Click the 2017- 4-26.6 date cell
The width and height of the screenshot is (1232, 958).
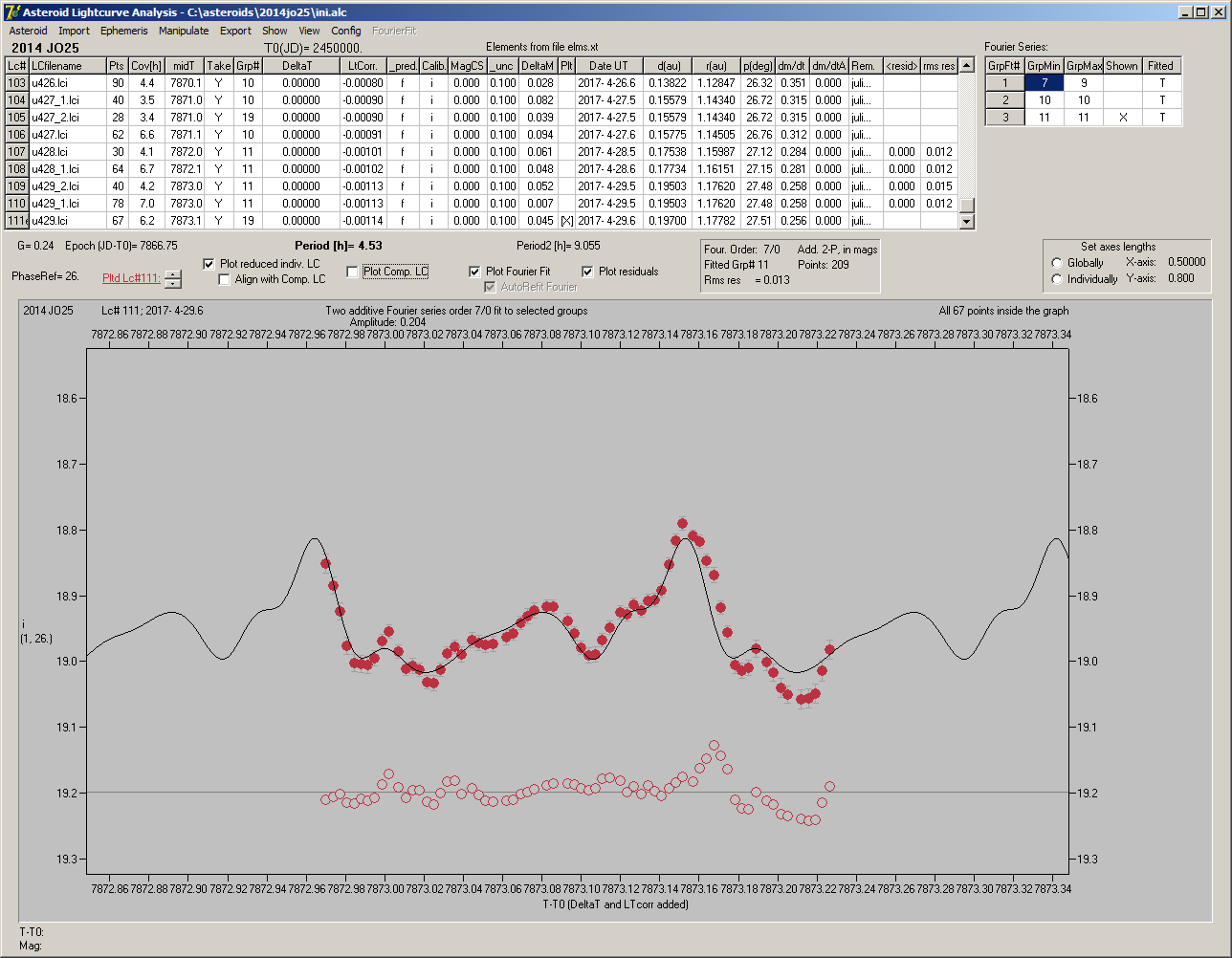tap(608, 83)
